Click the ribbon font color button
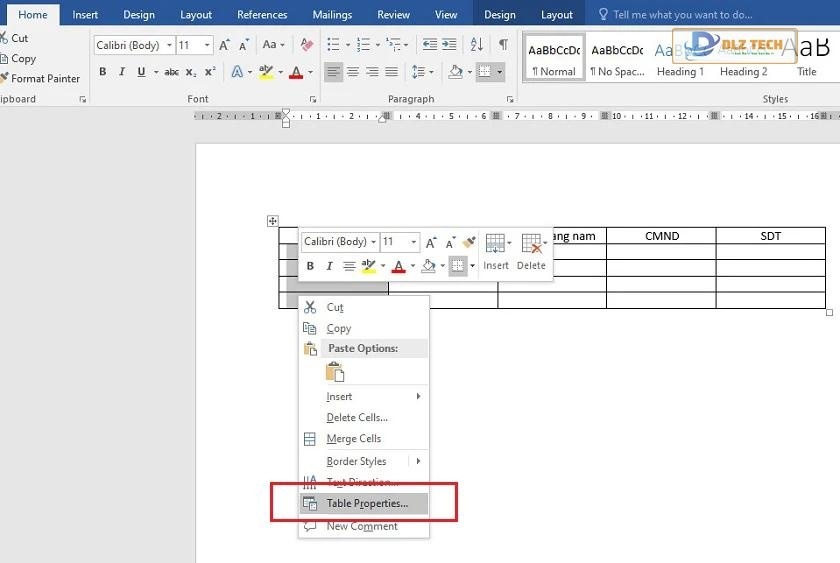This screenshot has height=563, width=840. coord(295,72)
